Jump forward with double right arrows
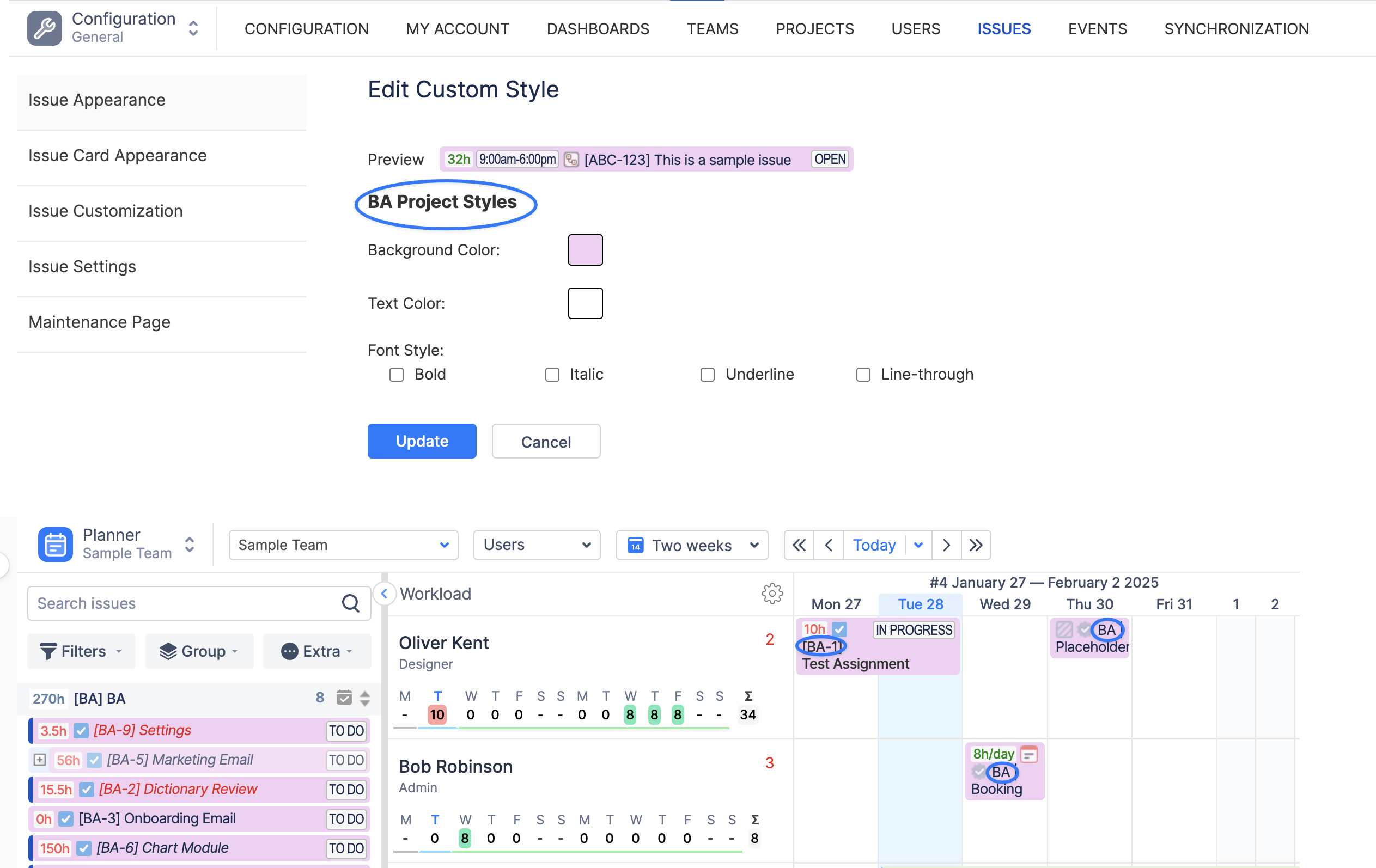 976,545
